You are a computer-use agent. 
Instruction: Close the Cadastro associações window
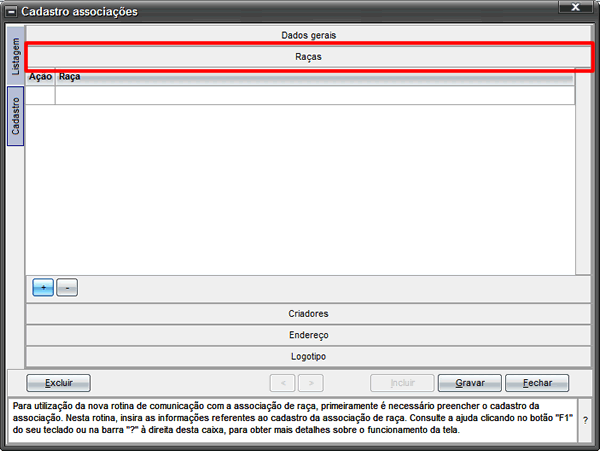576,7
